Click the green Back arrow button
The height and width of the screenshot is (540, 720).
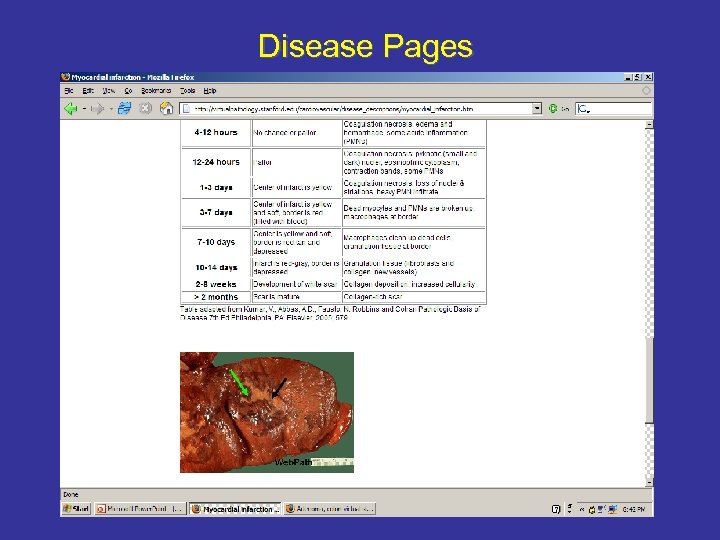coord(71,109)
